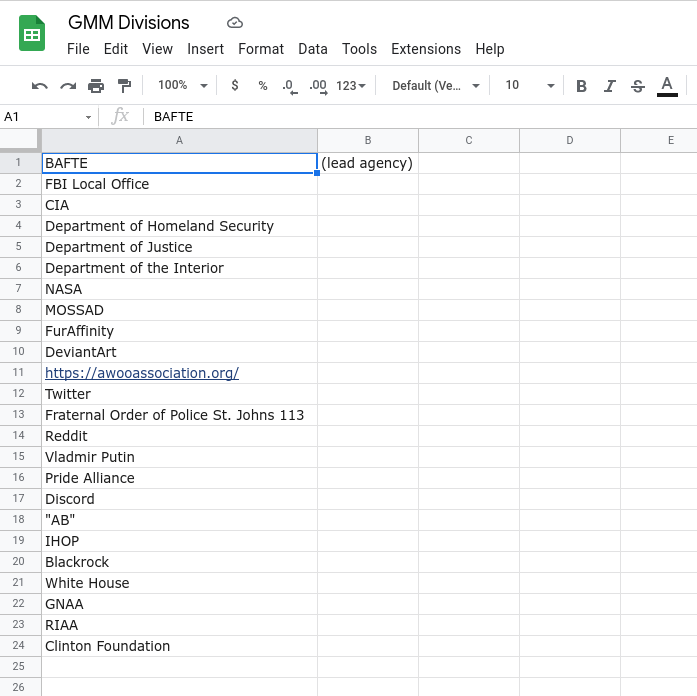Screen dimensions: 697x696
Task: Decrease decimal places
Action: pyautogui.click(x=290, y=85)
